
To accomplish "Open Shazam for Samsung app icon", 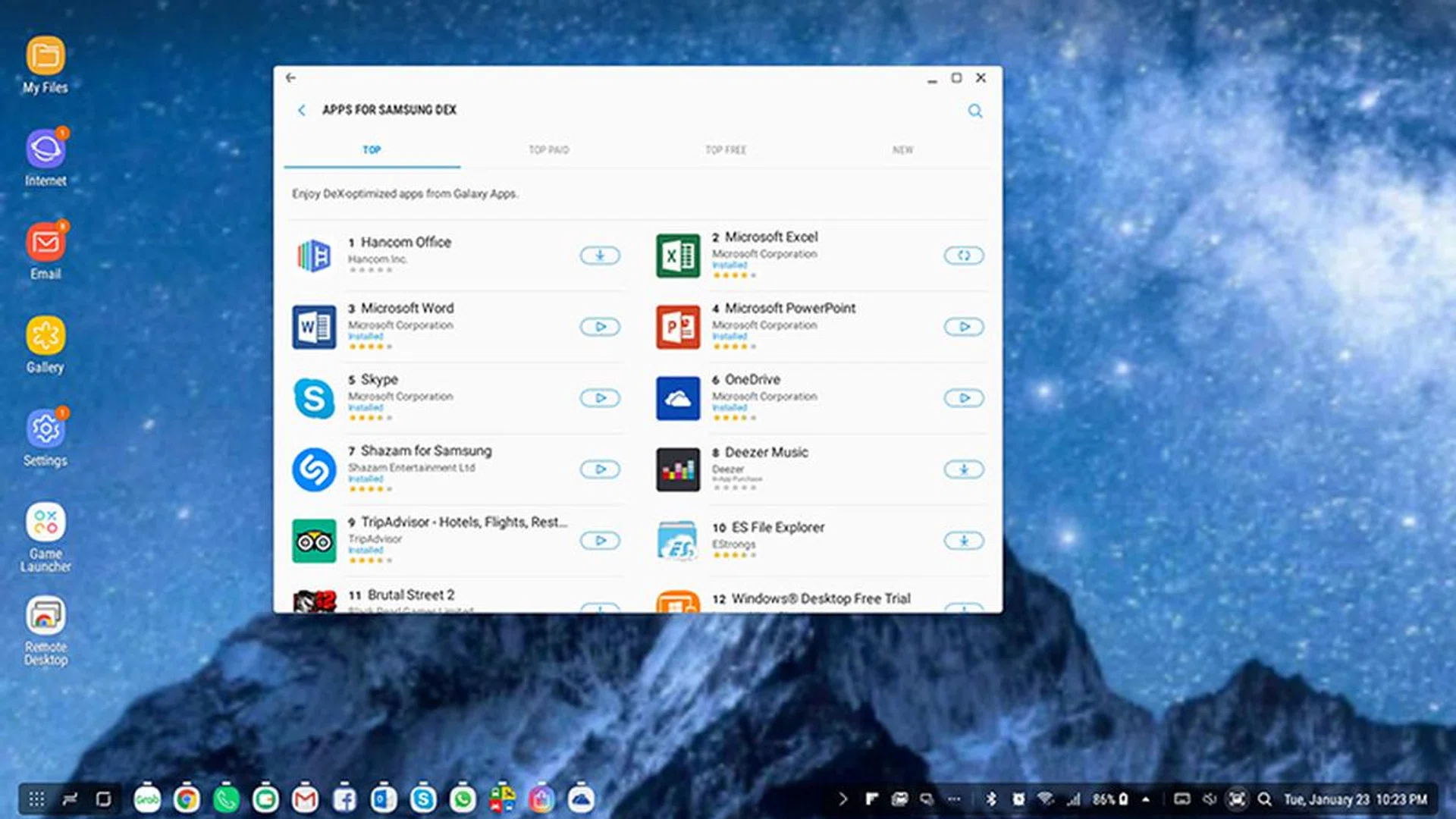I will (x=314, y=469).
